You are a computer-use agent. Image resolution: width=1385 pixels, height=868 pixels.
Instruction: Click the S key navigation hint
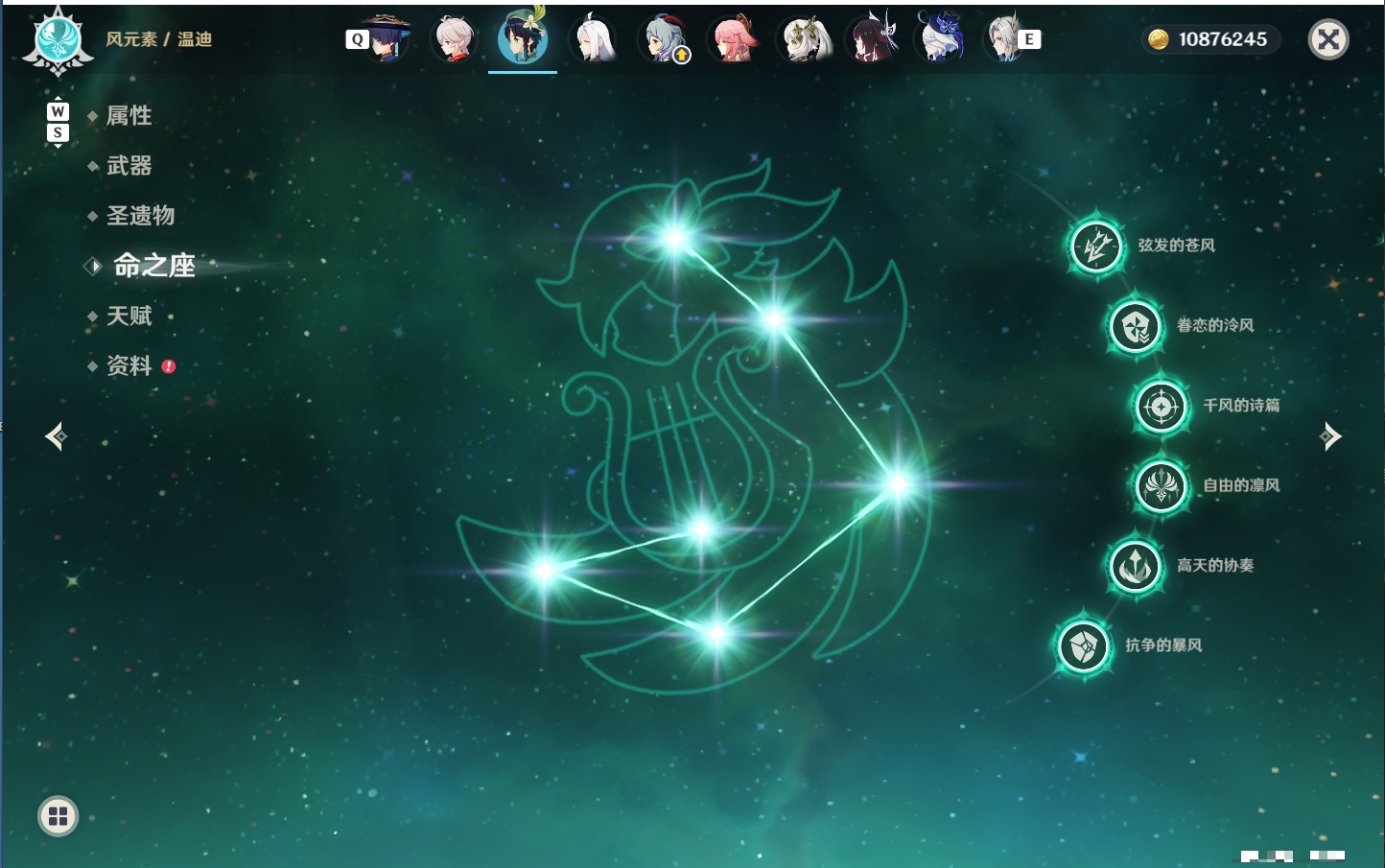pyautogui.click(x=58, y=132)
